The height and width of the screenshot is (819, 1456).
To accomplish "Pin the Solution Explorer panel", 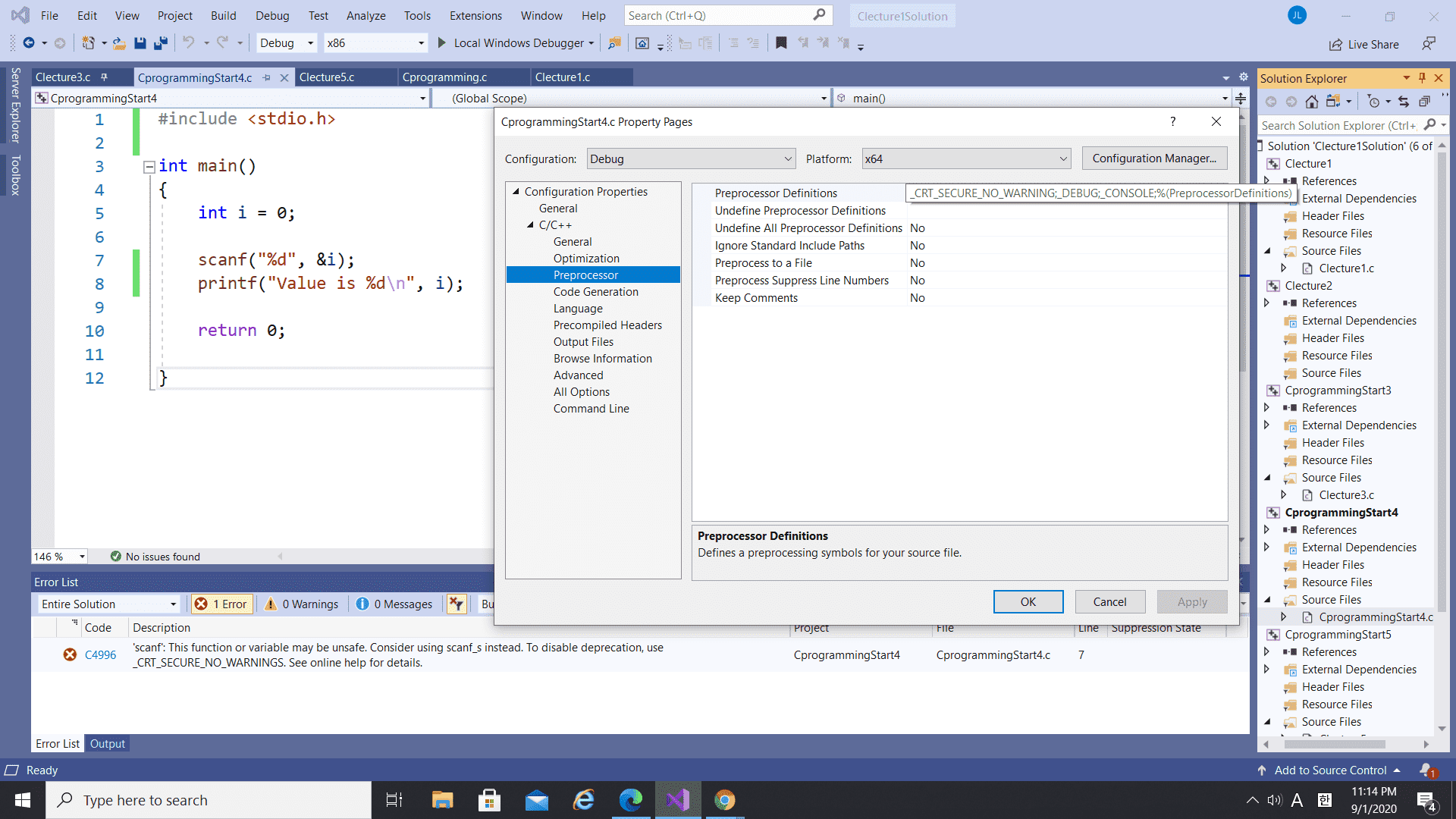I will point(1422,78).
